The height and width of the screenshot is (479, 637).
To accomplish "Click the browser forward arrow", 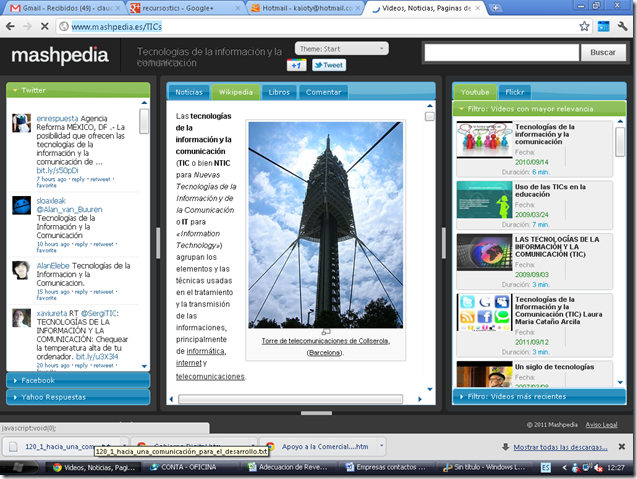I will 27,26.
